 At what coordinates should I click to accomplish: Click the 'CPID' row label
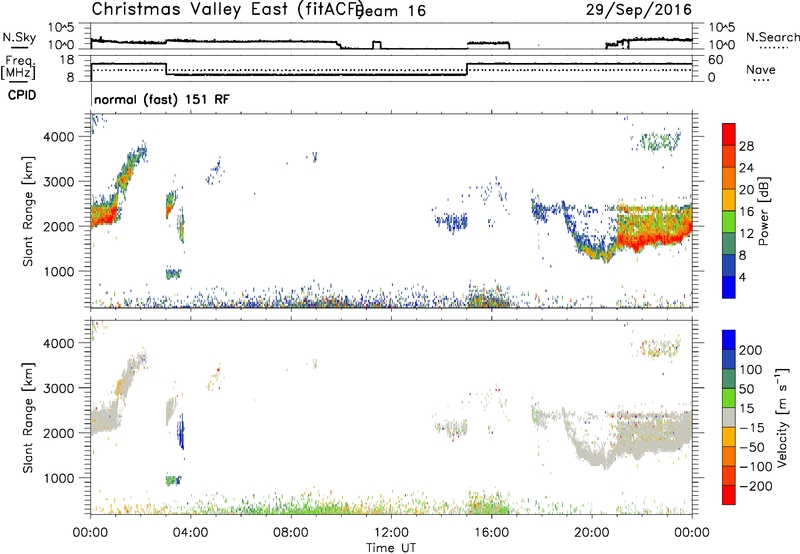coord(22,95)
